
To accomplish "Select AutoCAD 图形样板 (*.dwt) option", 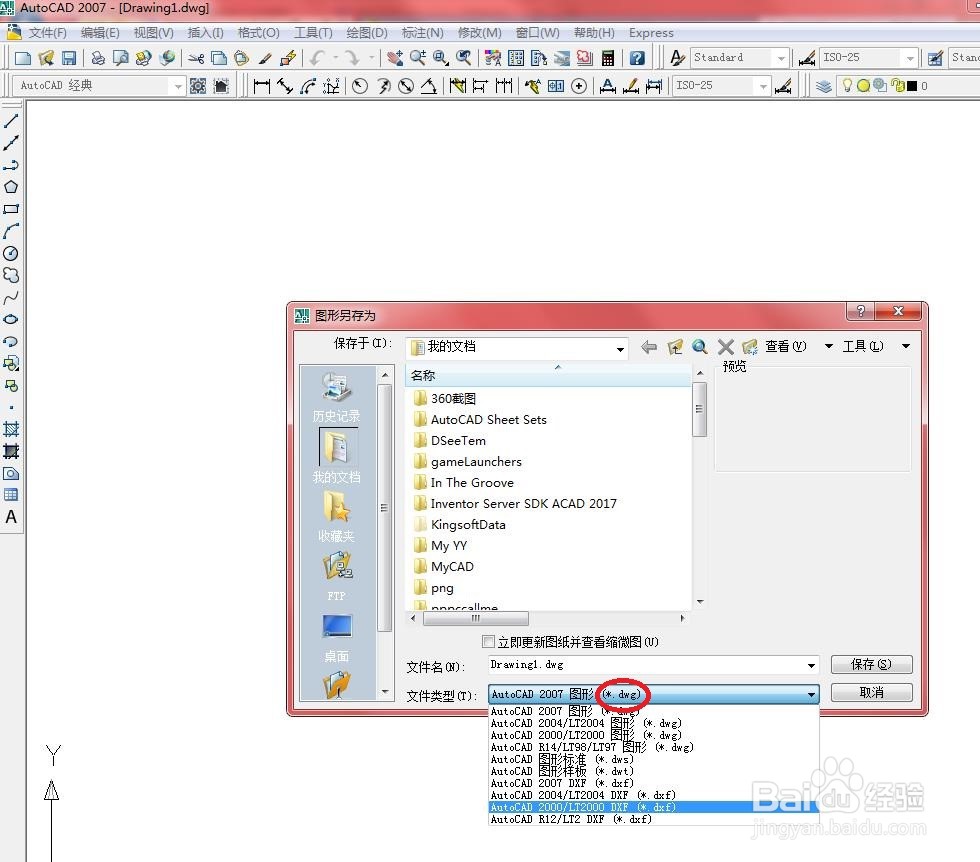I will [x=653, y=771].
